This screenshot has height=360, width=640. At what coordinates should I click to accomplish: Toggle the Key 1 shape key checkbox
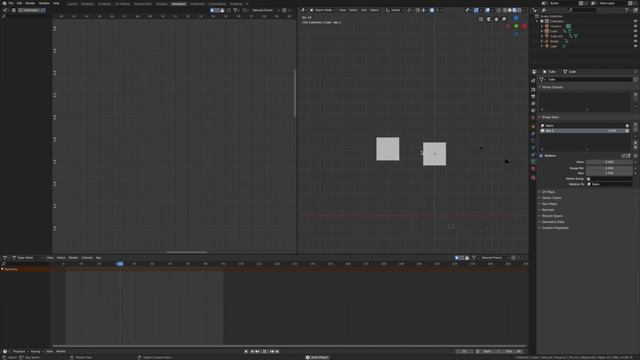coord(627,131)
